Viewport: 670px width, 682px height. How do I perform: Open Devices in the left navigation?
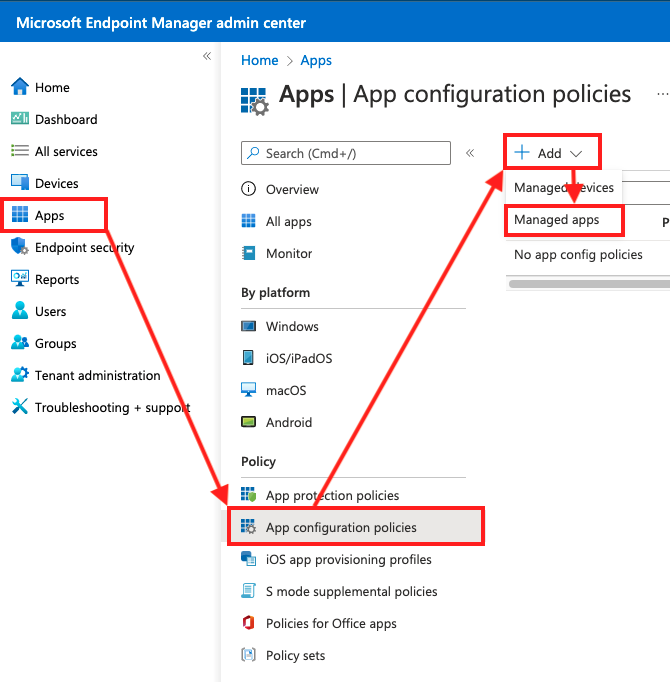pyautogui.click(x=57, y=184)
